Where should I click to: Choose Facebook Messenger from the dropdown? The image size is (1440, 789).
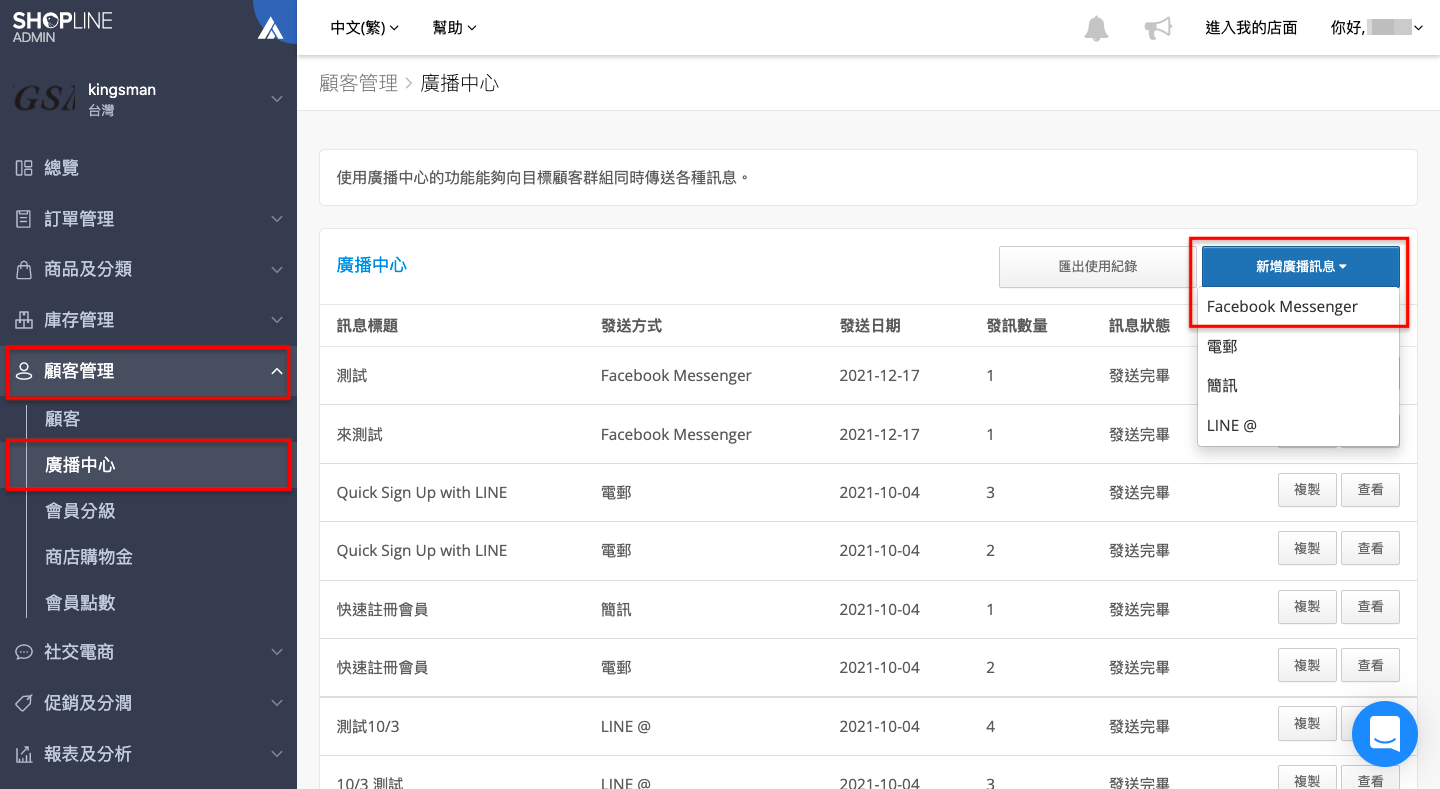pyautogui.click(x=1298, y=307)
